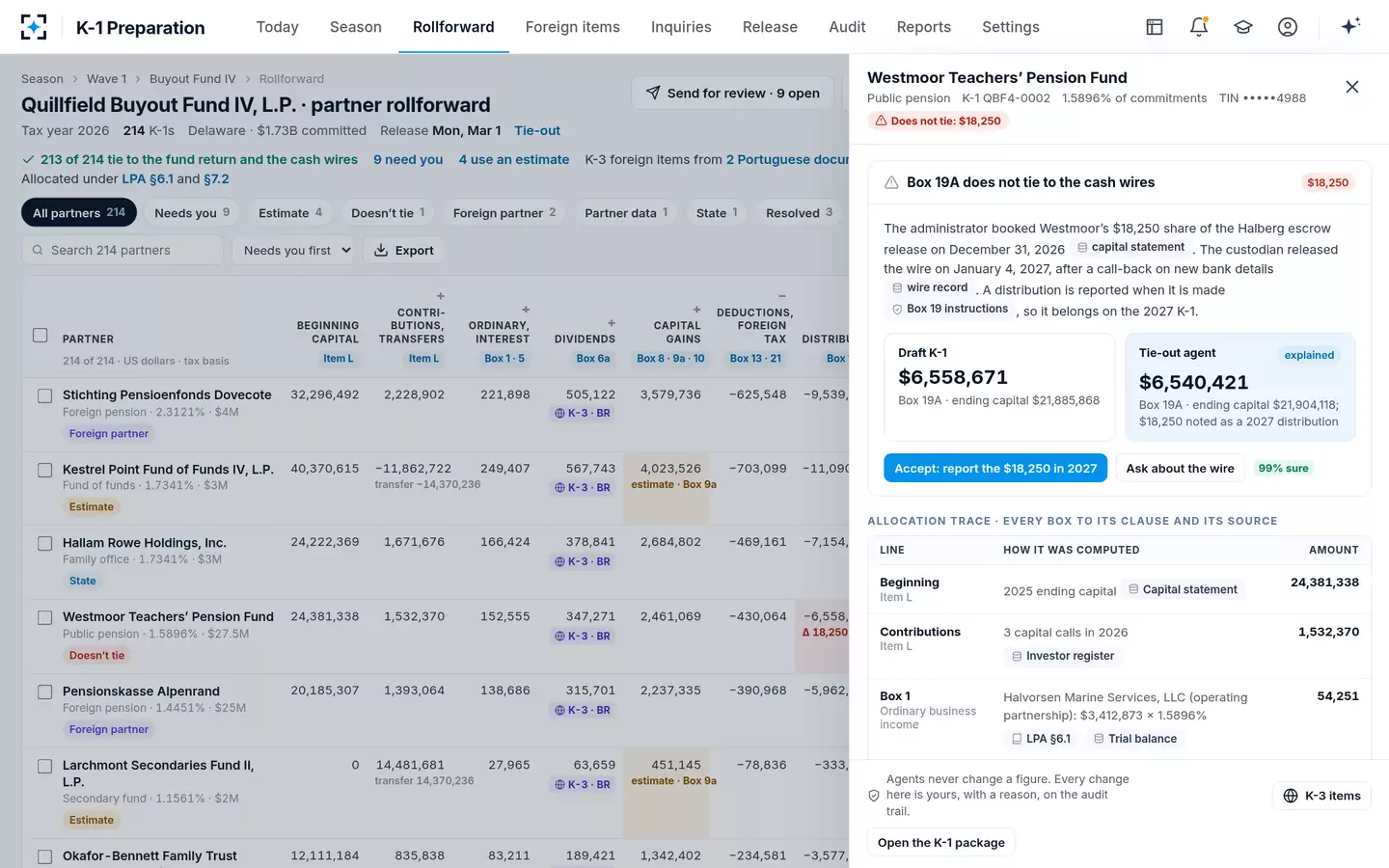The width and height of the screenshot is (1389, 868).
Task: Click Send for review · 9 open
Action: coord(733,93)
